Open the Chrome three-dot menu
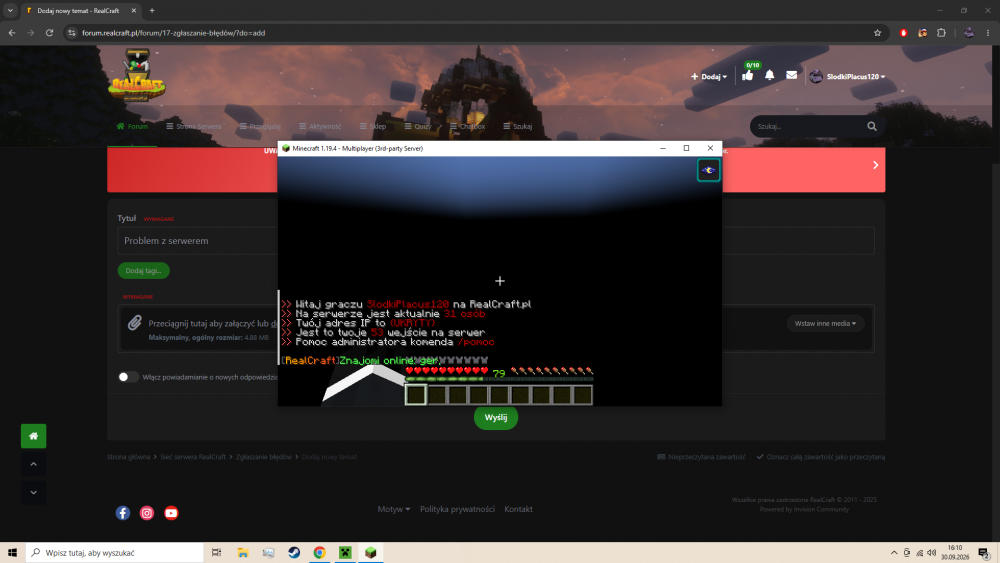The height and width of the screenshot is (563, 1000). click(x=988, y=33)
